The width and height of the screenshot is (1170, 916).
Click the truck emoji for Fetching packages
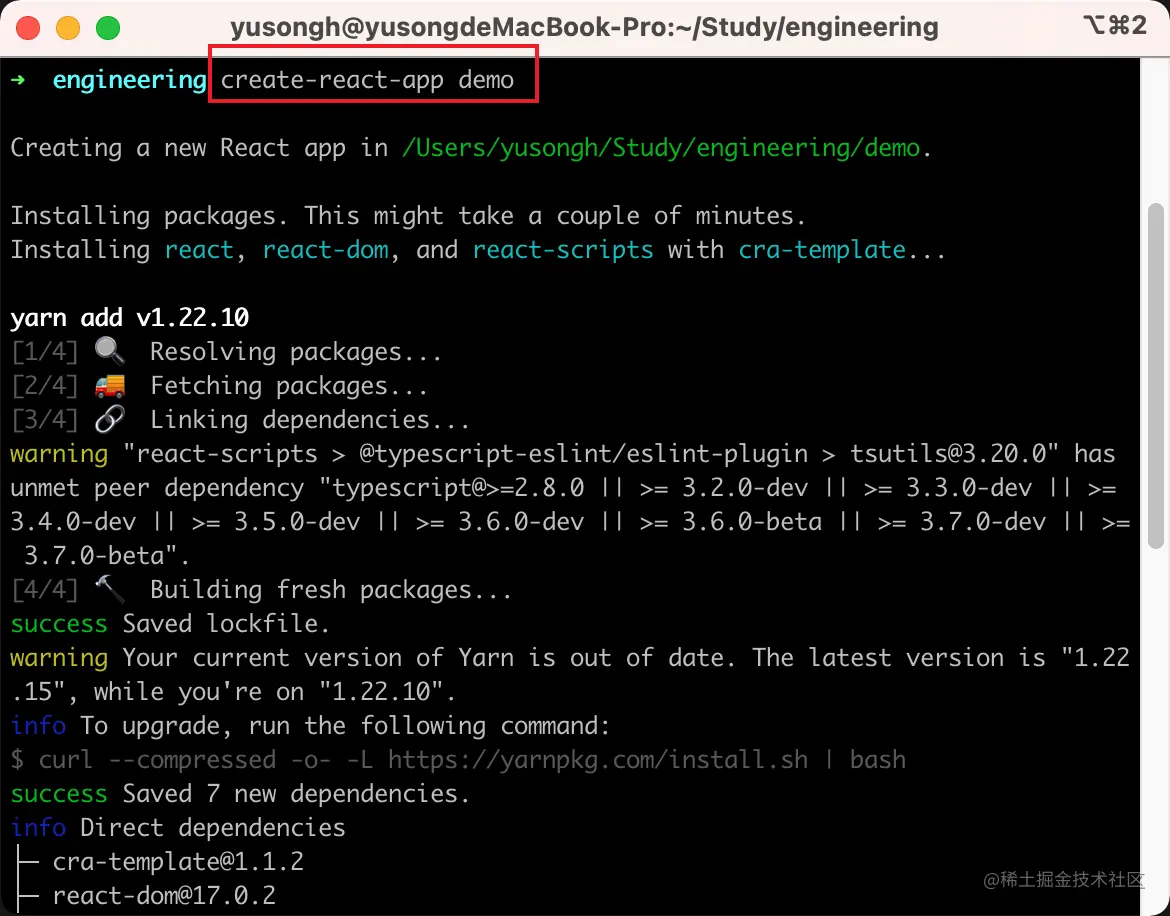click(x=110, y=385)
